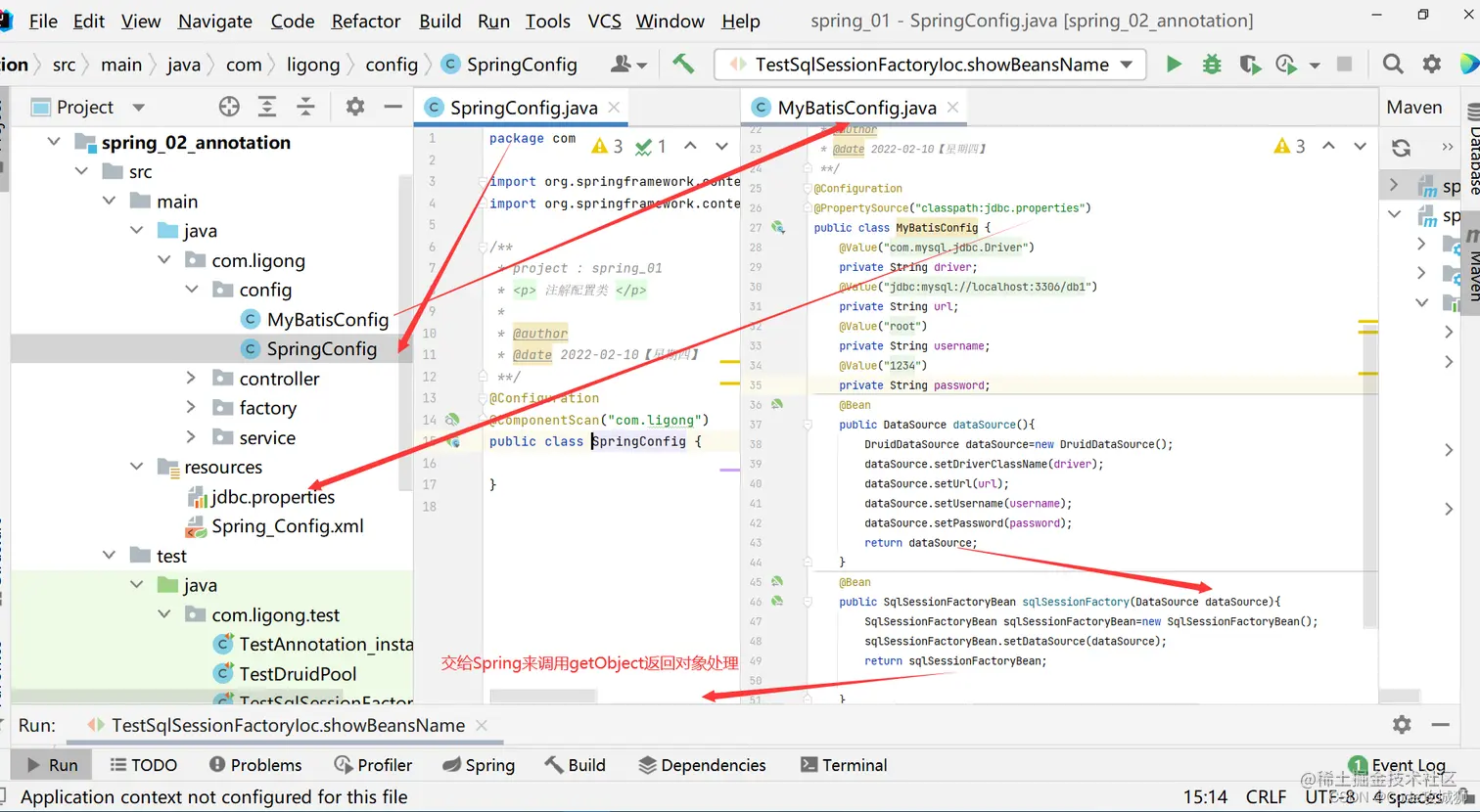This screenshot has height=812, width=1480.
Task: Collapse the com.ligong package node
Action: point(163,260)
